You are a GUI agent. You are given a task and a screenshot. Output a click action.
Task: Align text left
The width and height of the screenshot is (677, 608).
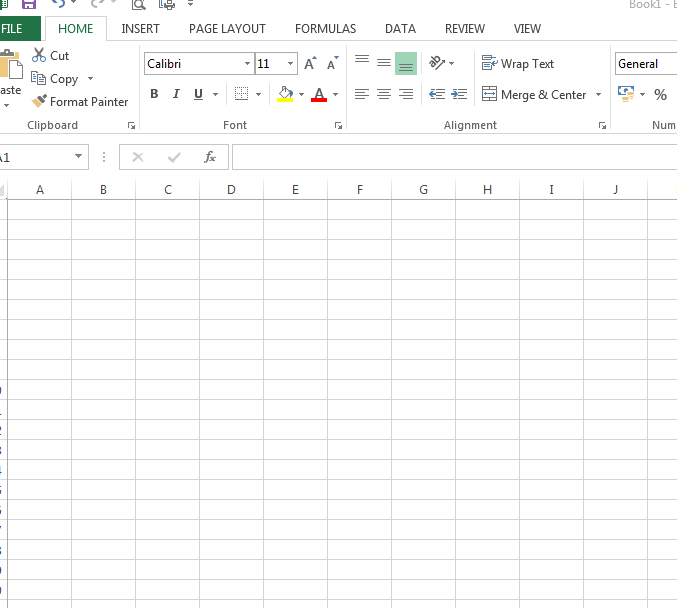[x=362, y=94]
